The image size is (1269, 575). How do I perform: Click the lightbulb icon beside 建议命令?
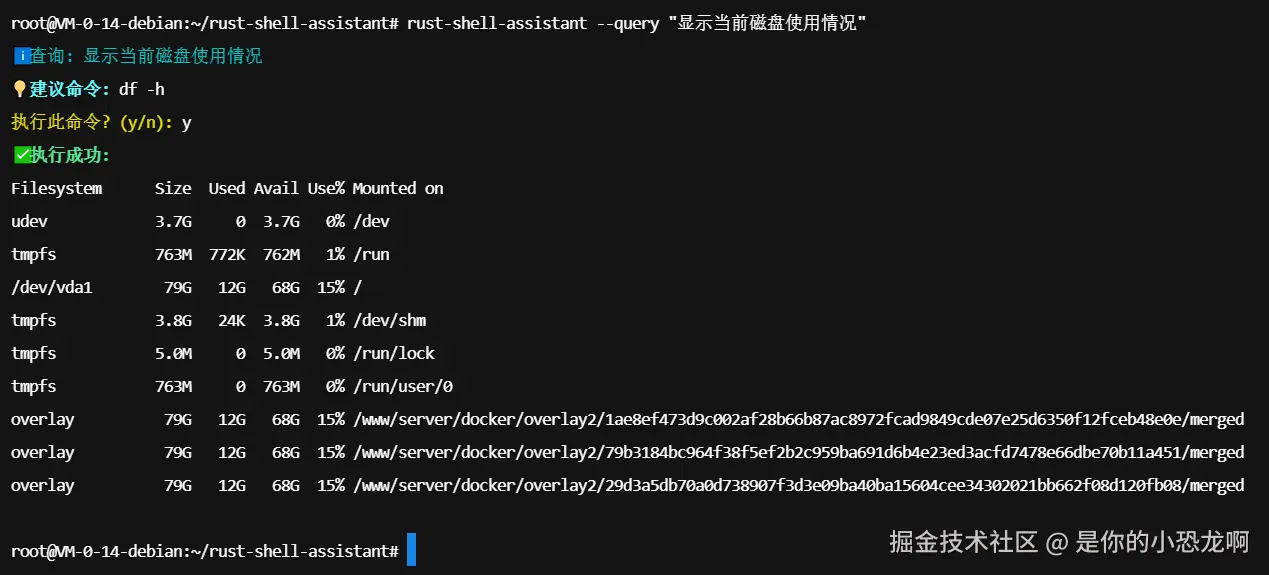(19, 90)
